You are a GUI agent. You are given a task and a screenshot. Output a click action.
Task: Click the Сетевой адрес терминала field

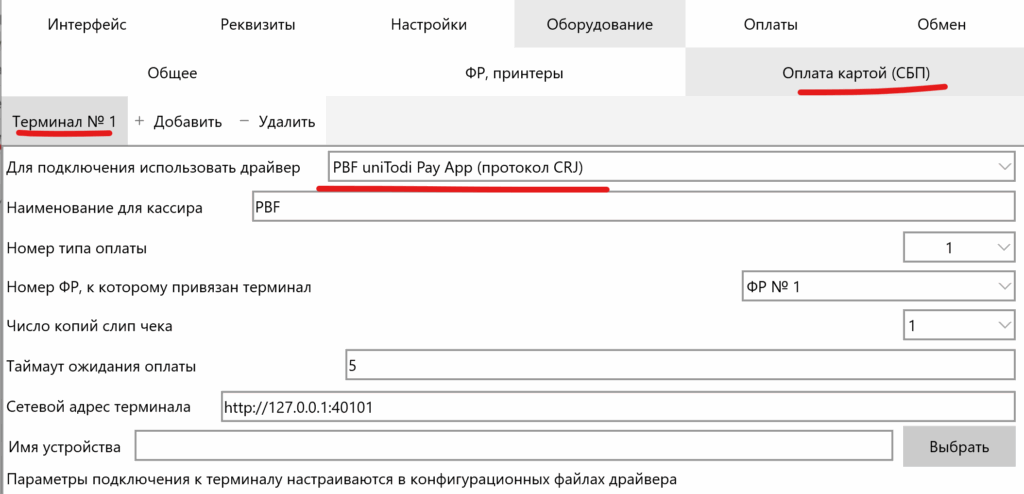617,406
